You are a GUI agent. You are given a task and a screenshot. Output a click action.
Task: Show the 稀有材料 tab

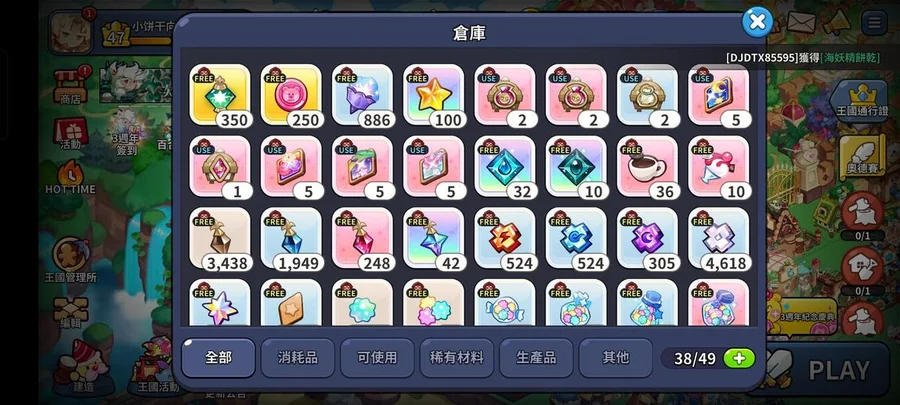[x=456, y=358]
